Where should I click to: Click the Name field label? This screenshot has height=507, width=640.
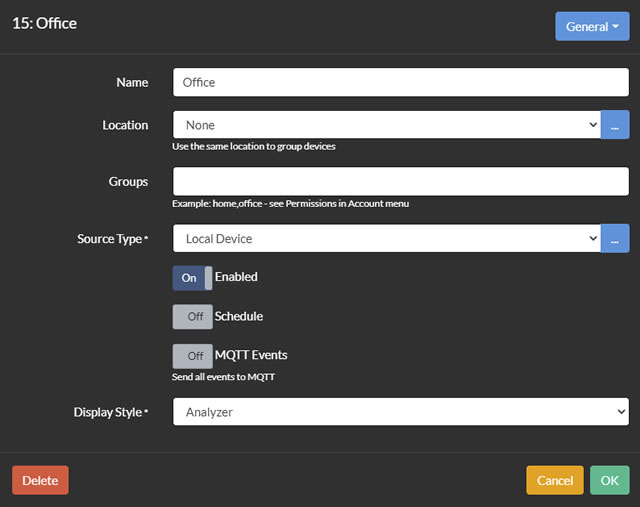pyautogui.click(x=132, y=82)
